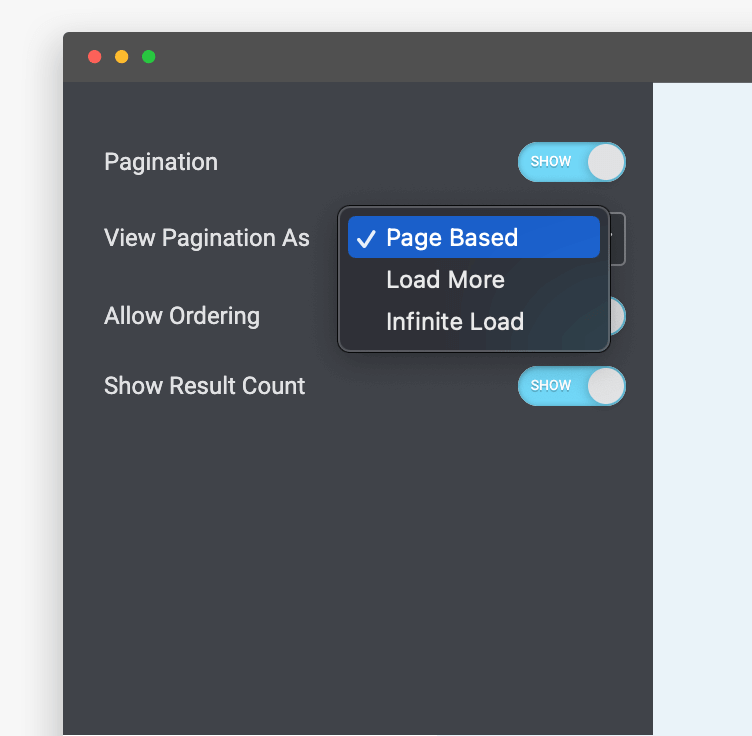Click the SHOW text on Pagination toggle
Viewport: 752px width, 736px height.
[x=551, y=162]
